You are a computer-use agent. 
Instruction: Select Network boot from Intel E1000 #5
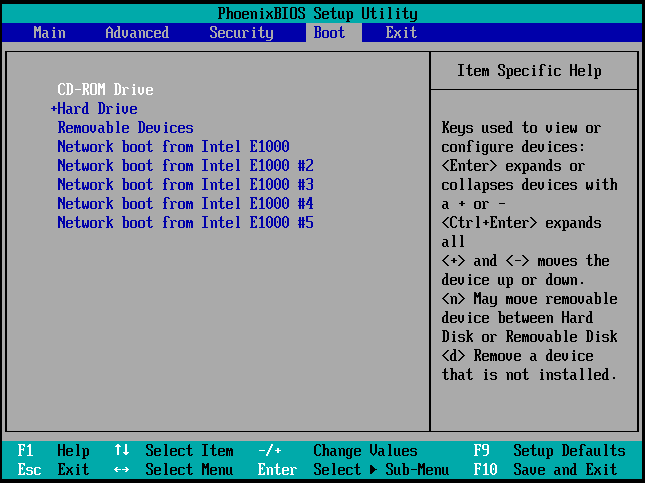coord(186,223)
